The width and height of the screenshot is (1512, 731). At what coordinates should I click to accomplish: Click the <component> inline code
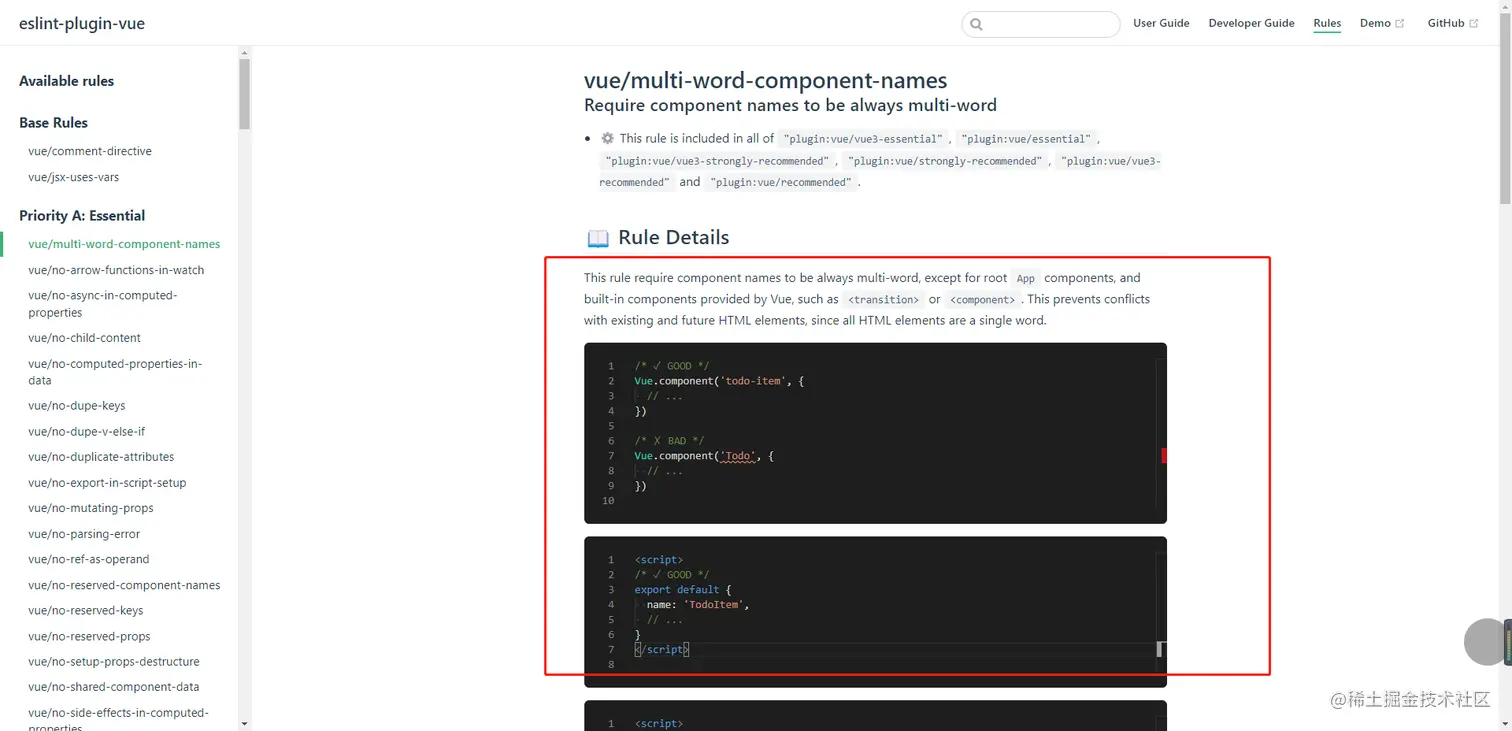982,300
